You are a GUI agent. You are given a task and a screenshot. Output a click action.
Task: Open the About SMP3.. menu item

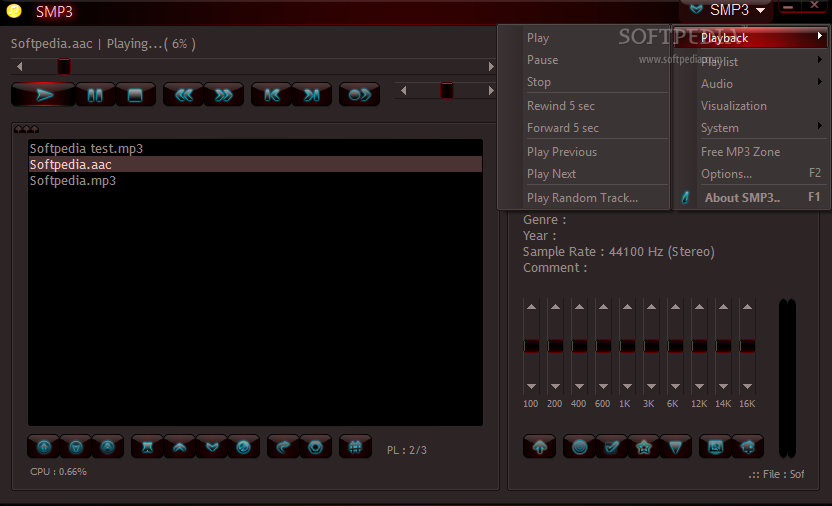point(750,197)
